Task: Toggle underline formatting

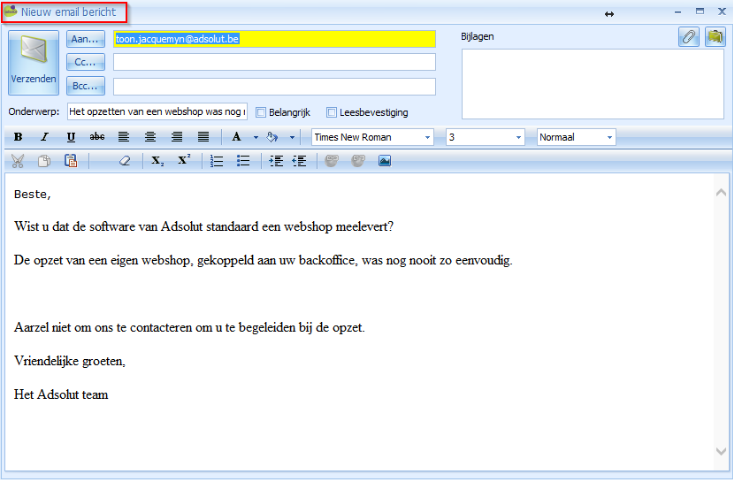Action: click(71, 137)
